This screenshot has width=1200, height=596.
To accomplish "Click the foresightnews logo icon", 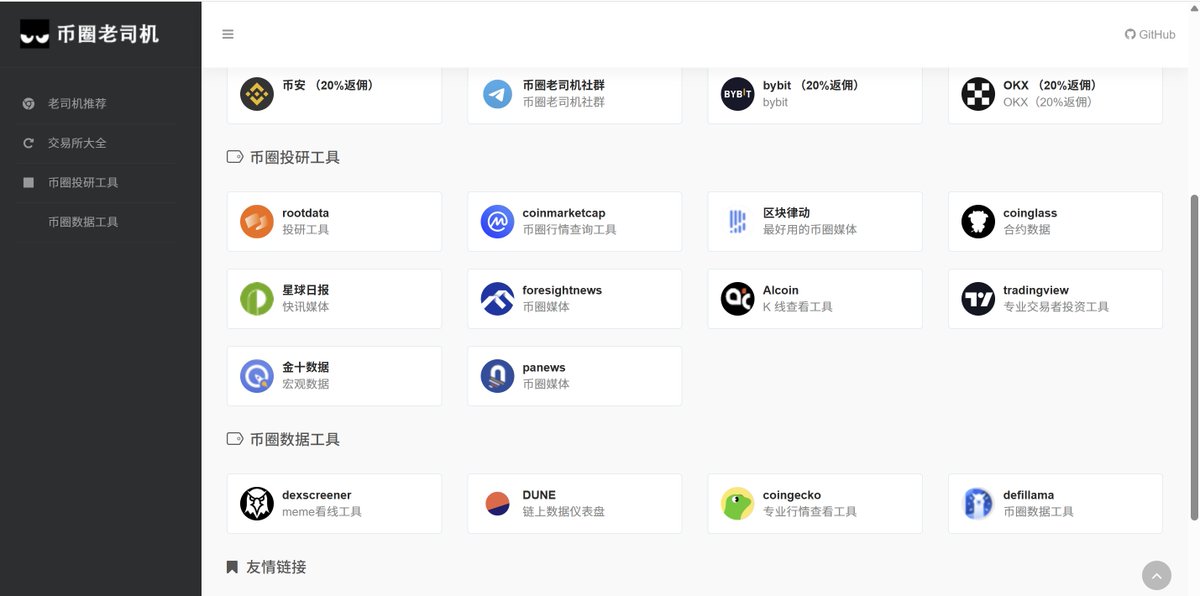I will [497, 298].
